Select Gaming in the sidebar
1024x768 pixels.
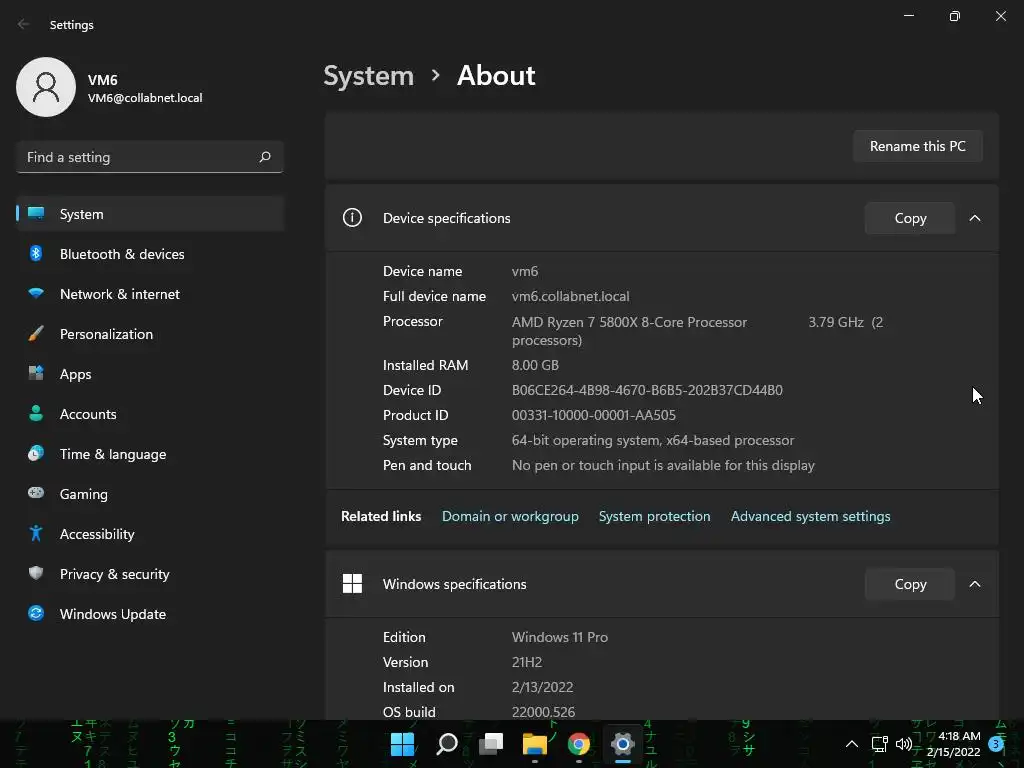coord(150,493)
